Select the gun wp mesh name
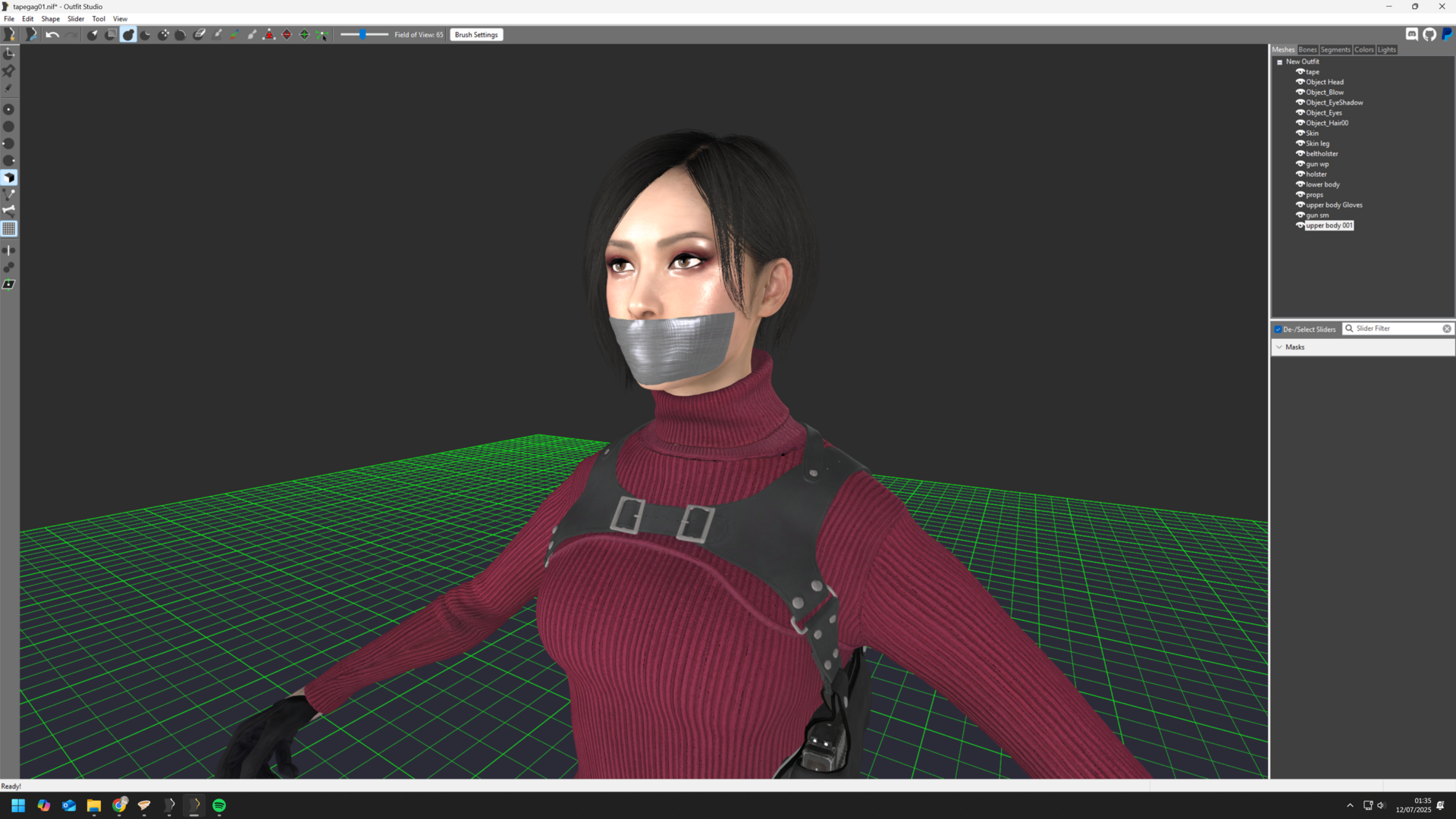The image size is (1456, 819). (1317, 164)
